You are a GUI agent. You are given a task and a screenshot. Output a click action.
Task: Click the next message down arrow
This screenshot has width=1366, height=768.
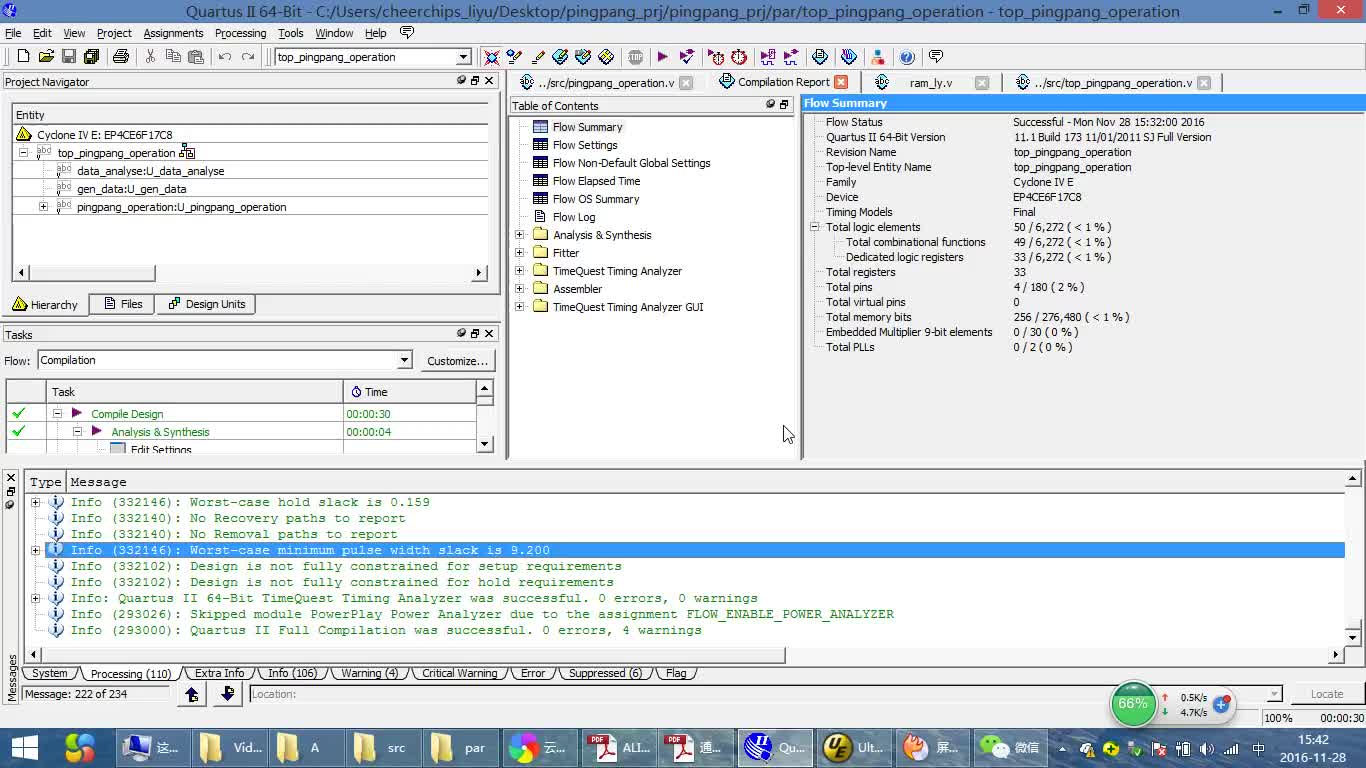228,694
